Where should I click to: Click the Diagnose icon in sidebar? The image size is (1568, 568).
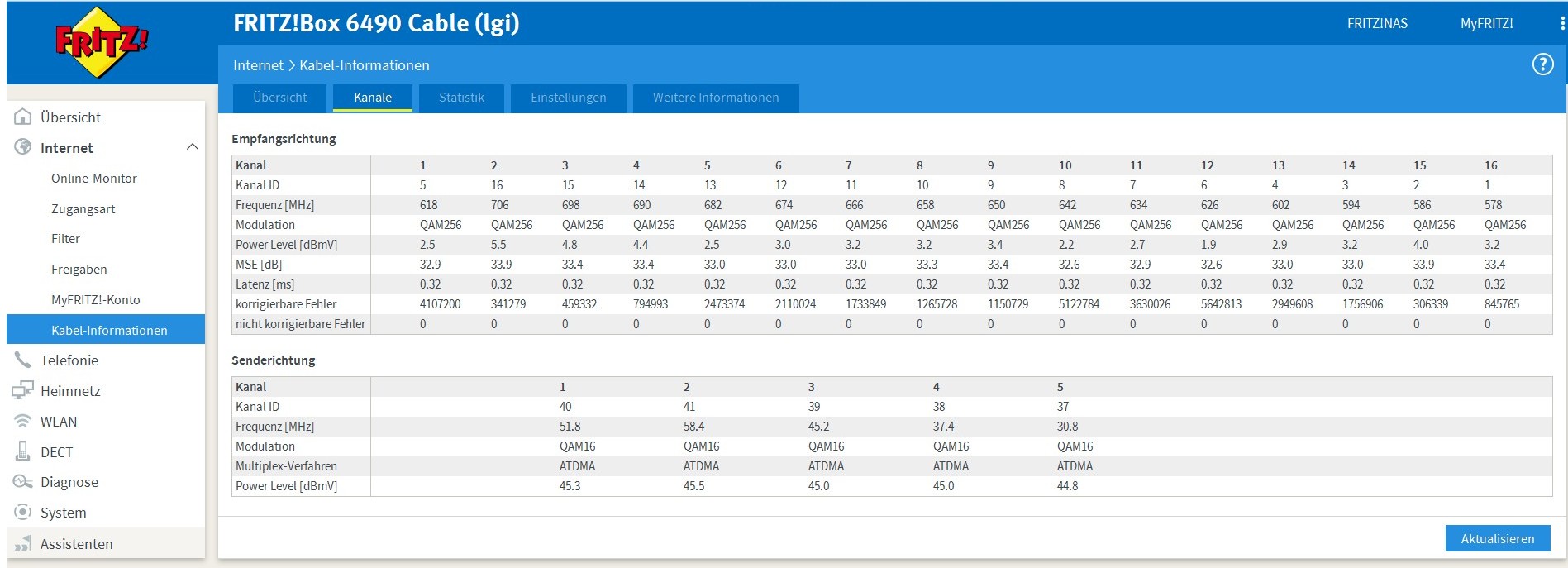click(23, 481)
